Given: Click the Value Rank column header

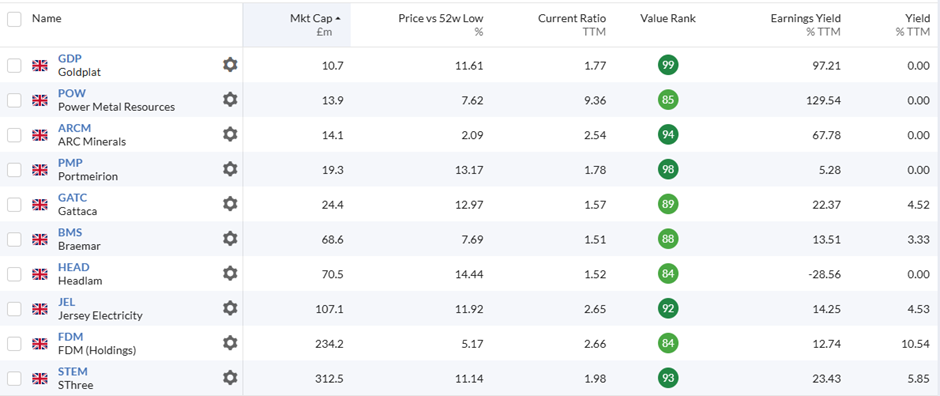Looking at the screenshot, I should (668, 19).
